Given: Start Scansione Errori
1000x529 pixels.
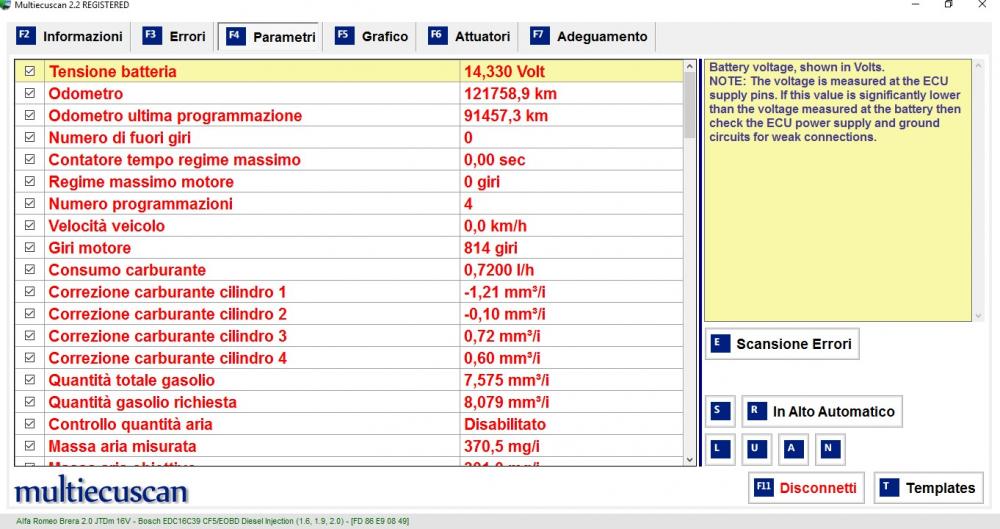Looking at the screenshot, I should click(x=782, y=344).
